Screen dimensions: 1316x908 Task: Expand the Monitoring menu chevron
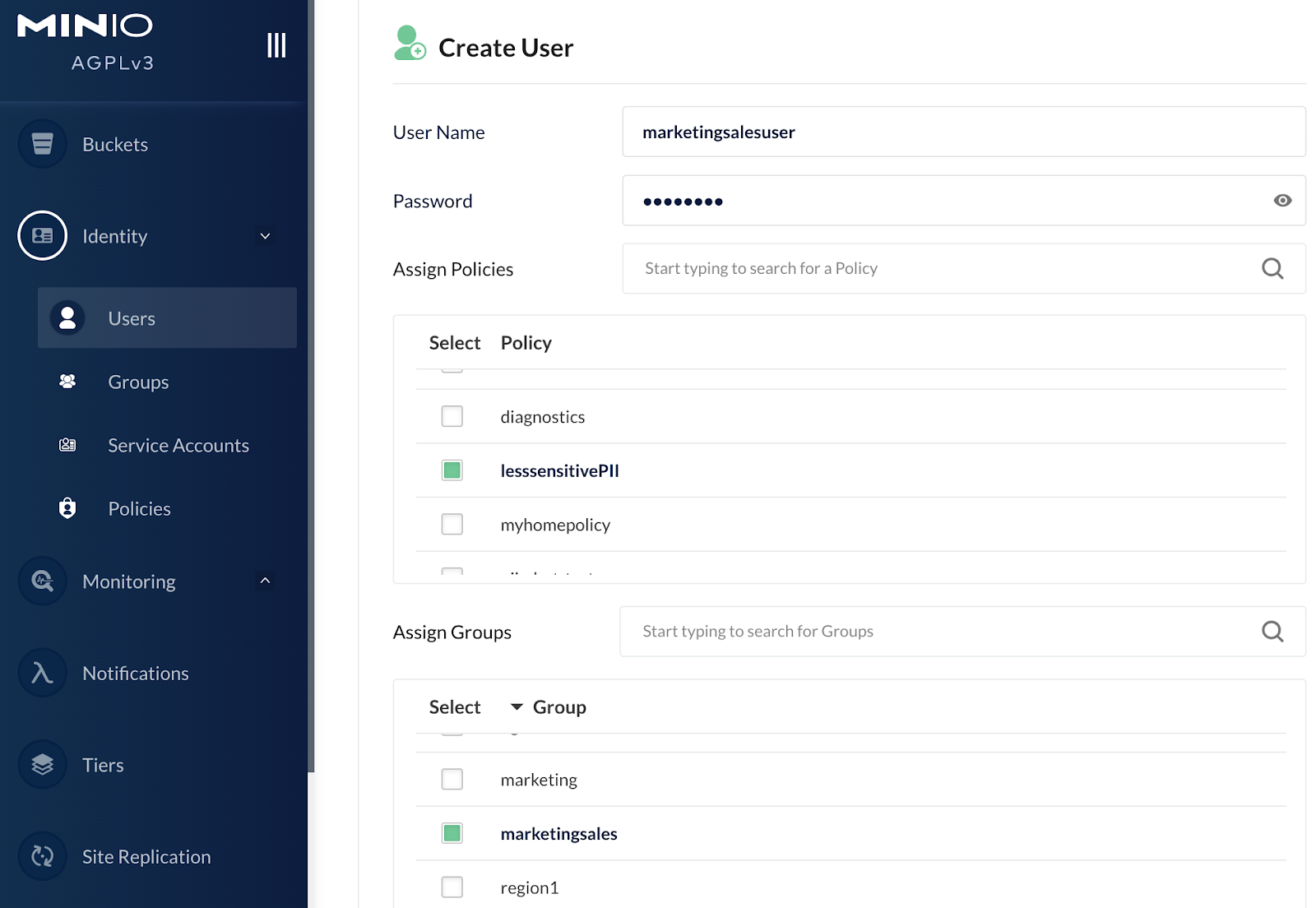[x=265, y=581]
